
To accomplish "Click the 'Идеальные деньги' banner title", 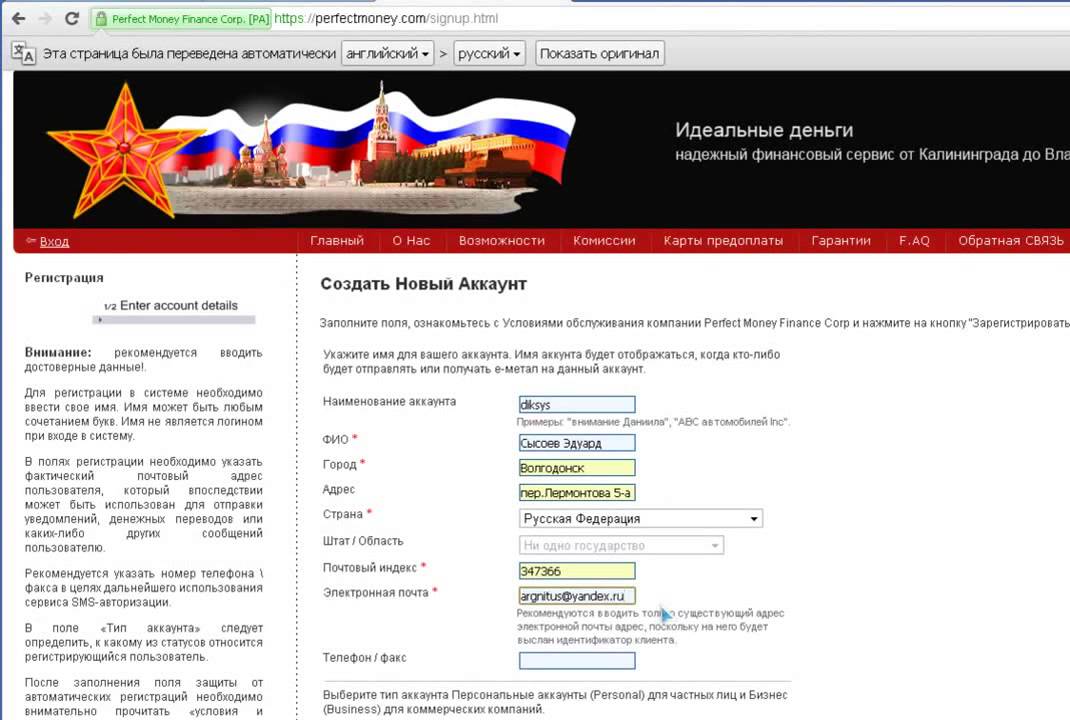I will point(764,130).
